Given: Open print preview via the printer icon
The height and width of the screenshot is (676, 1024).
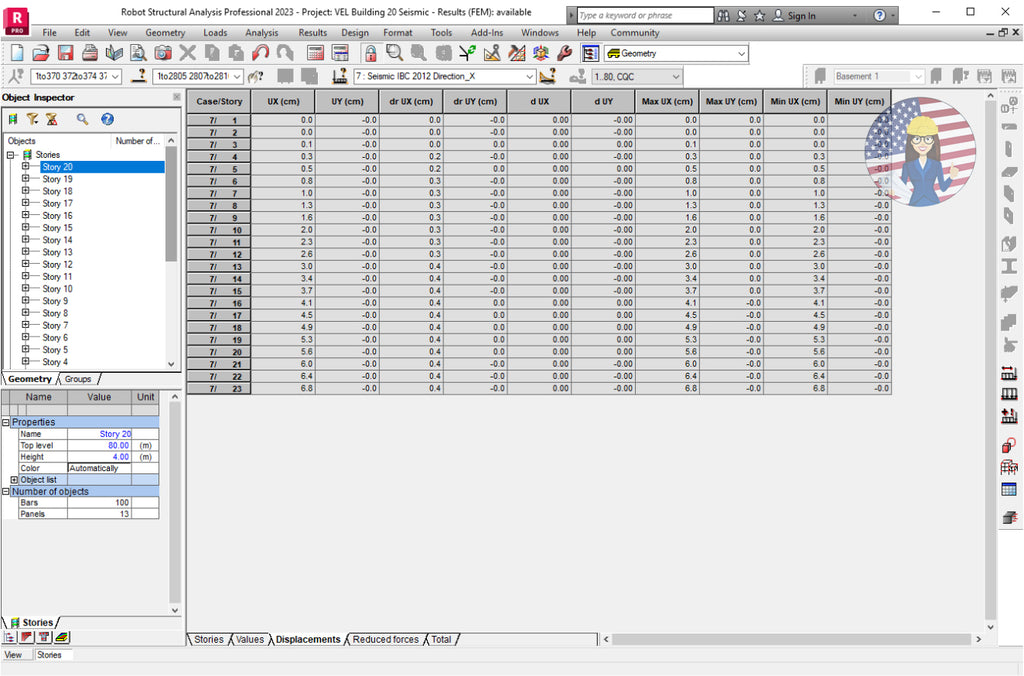Looking at the screenshot, I should [88, 53].
